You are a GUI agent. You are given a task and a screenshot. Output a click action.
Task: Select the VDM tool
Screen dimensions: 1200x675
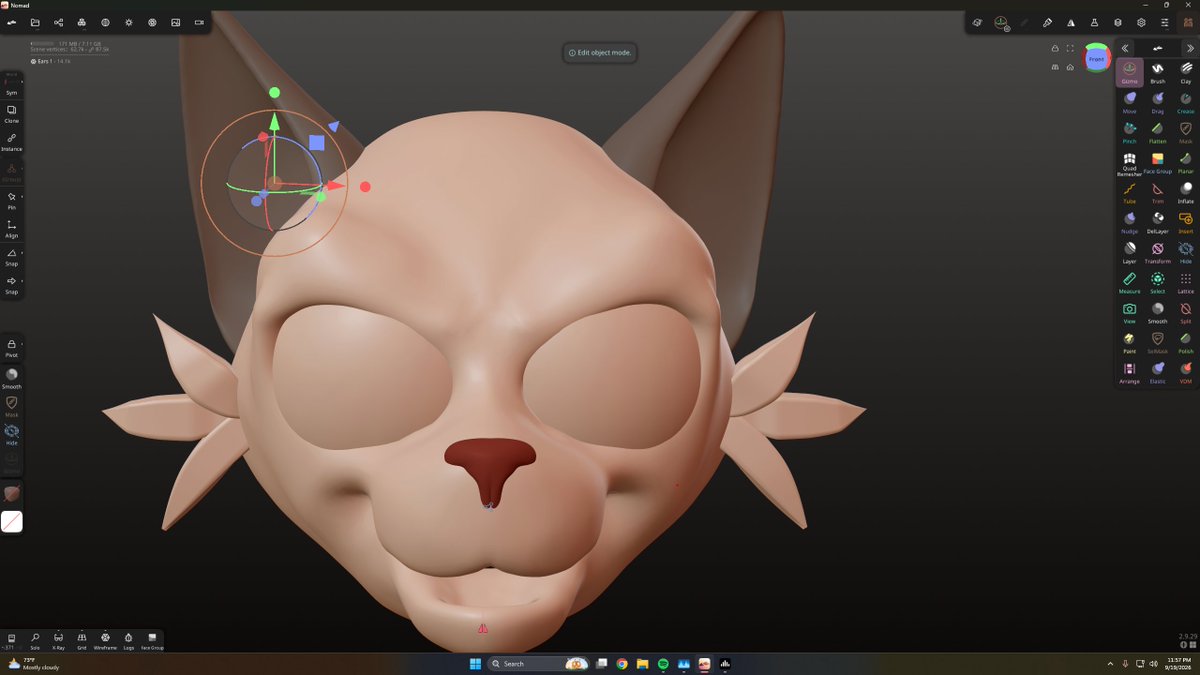[x=1185, y=372]
